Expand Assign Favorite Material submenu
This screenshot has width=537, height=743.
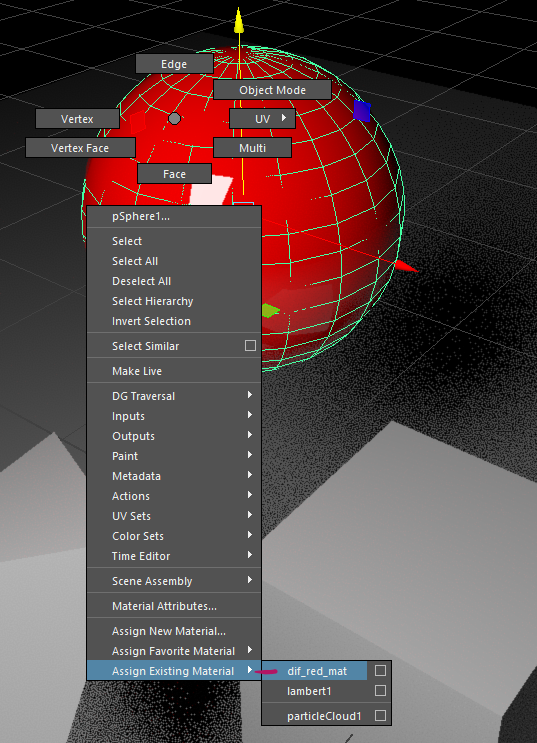click(x=174, y=651)
